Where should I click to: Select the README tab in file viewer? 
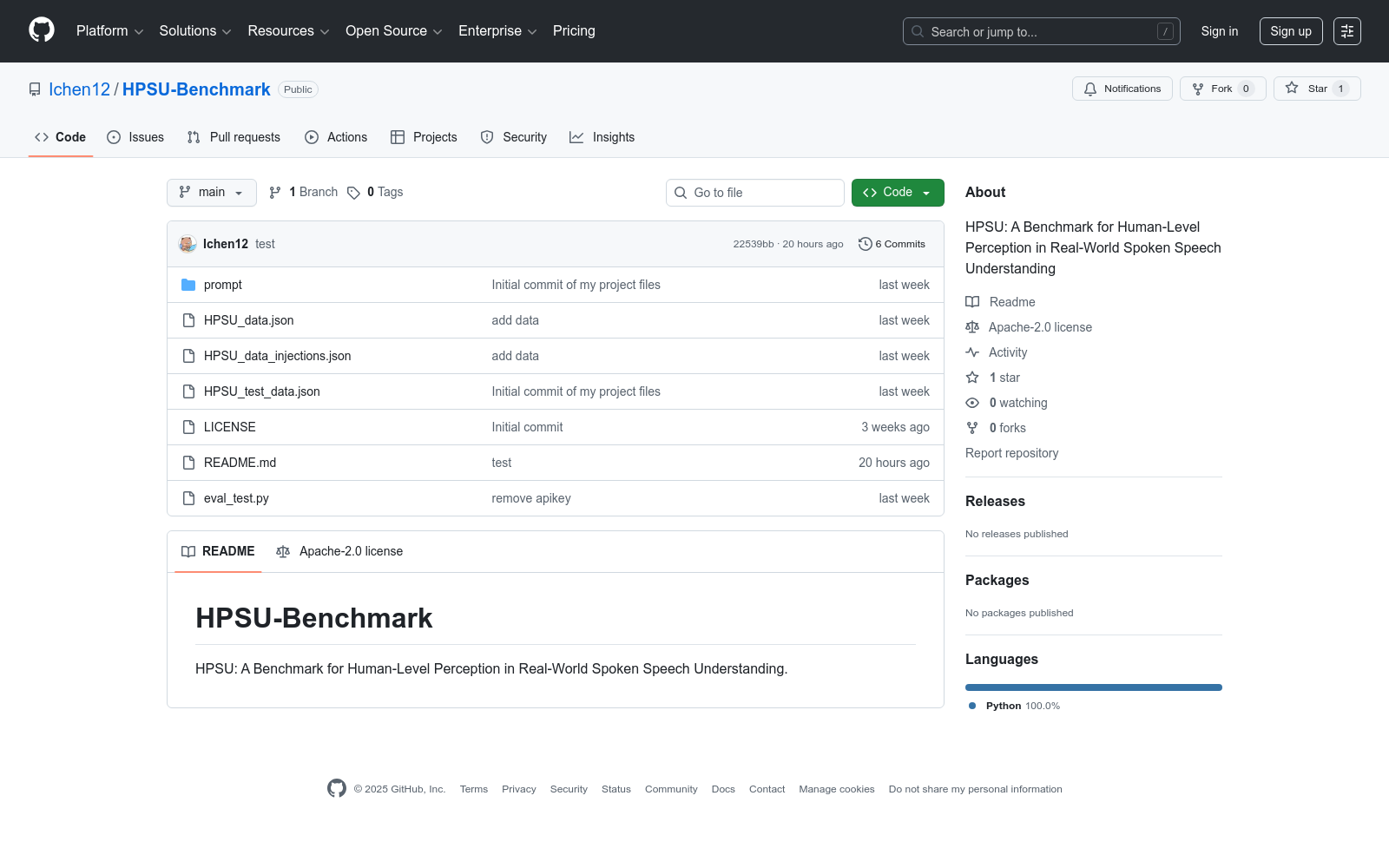point(218,551)
